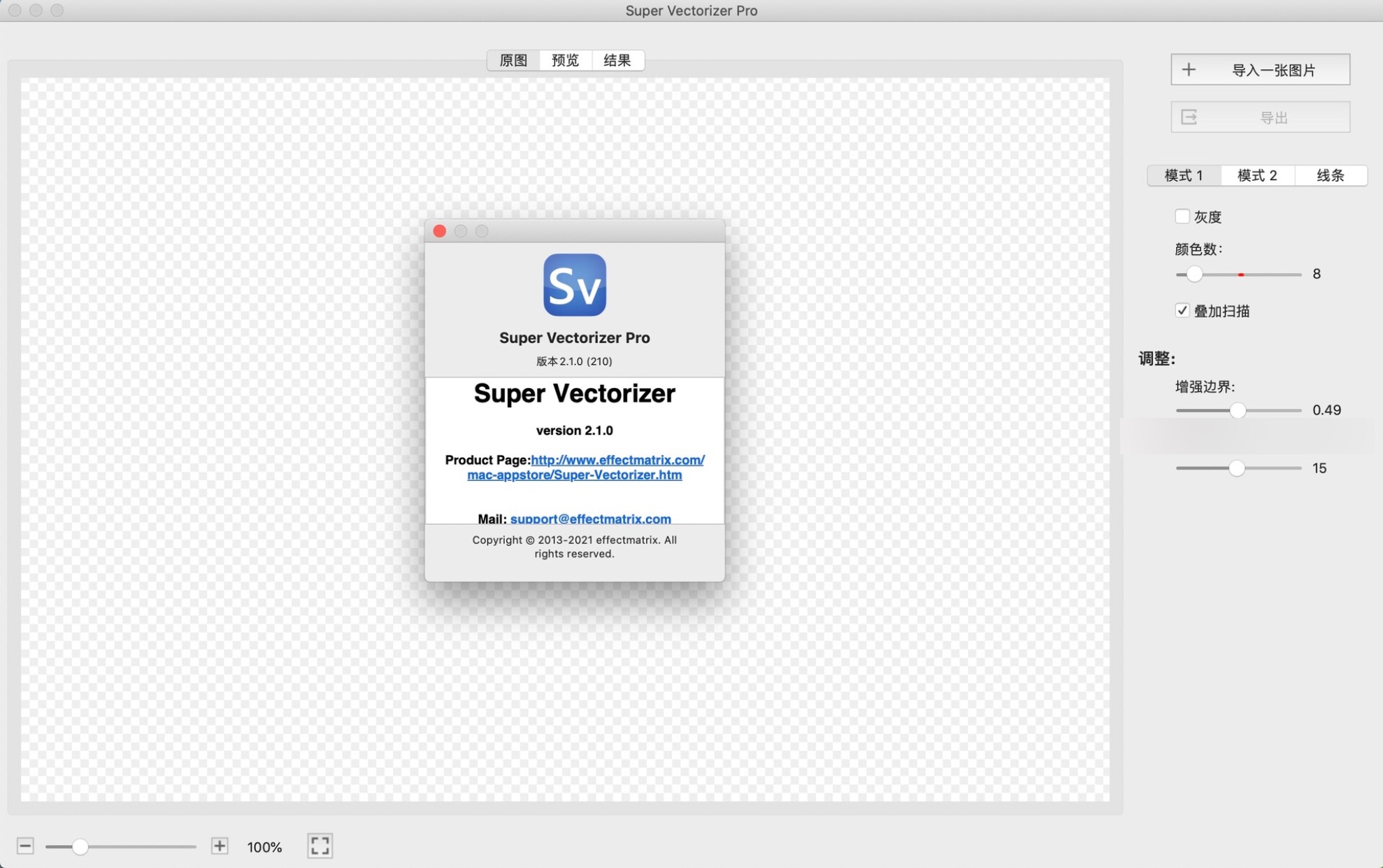Enable the 灰度 checkbox

point(1182,217)
